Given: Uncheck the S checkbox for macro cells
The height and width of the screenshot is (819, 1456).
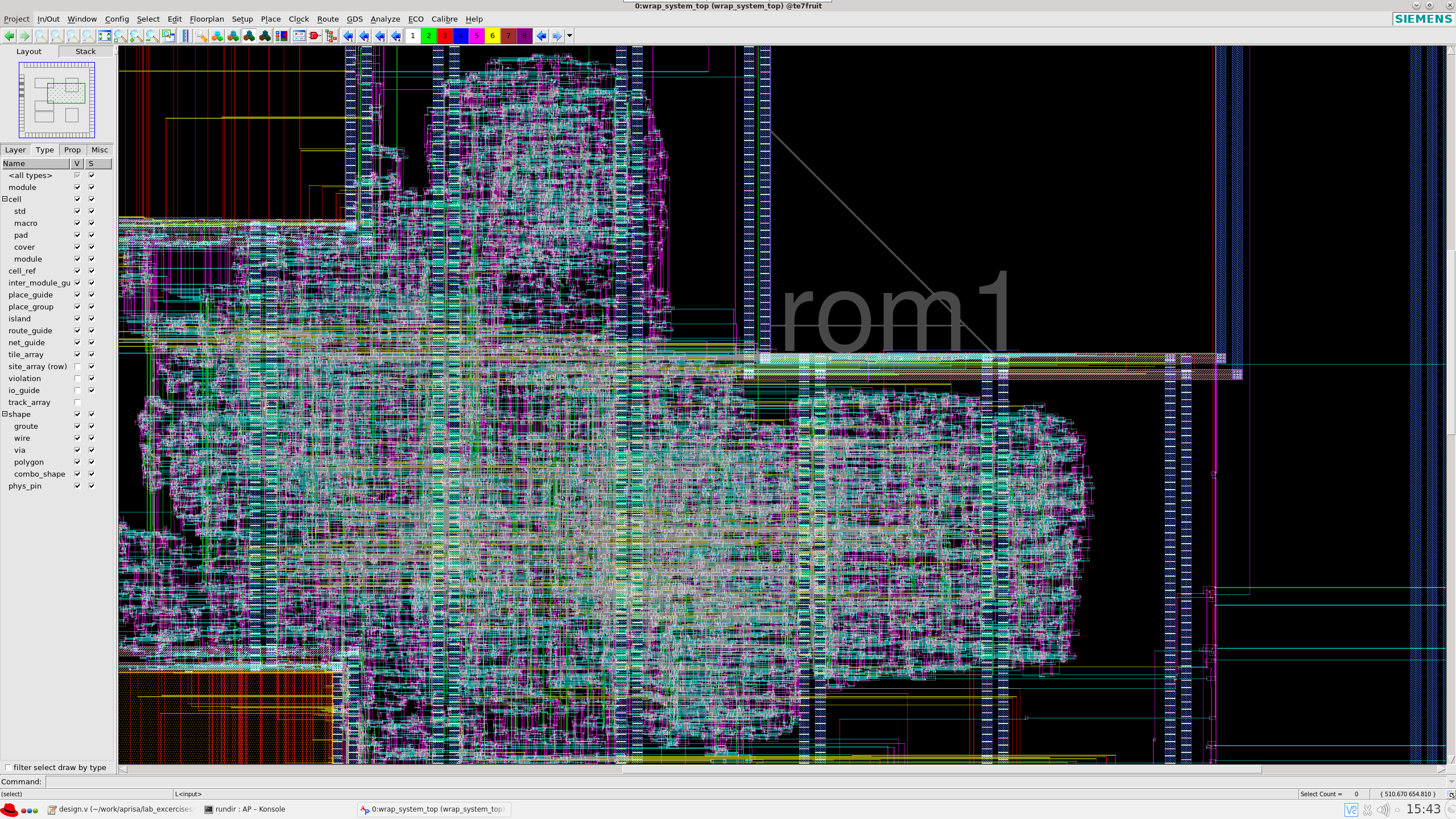Looking at the screenshot, I should [x=92, y=223].
